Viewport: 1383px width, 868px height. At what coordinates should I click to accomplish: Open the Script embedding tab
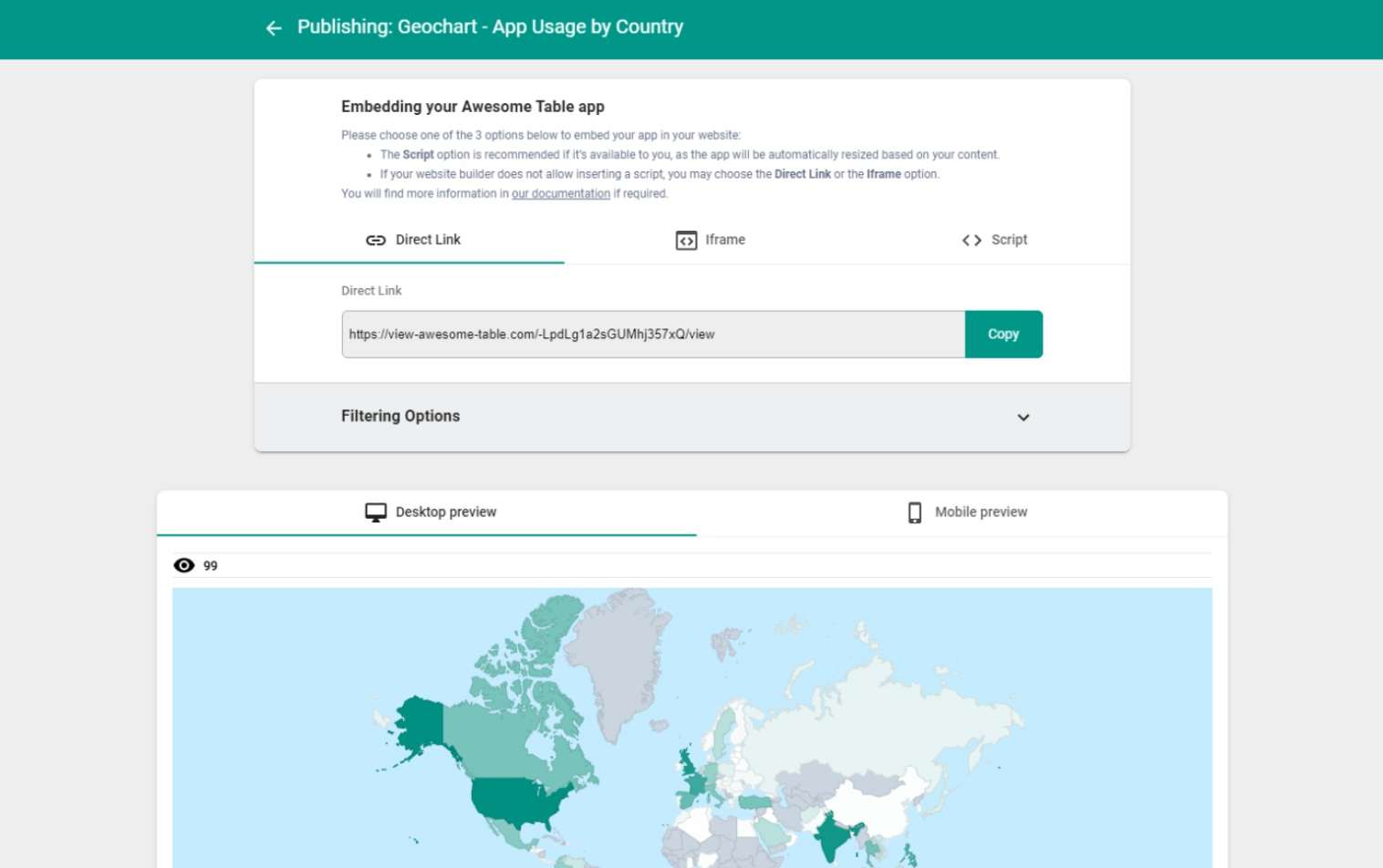994,240
